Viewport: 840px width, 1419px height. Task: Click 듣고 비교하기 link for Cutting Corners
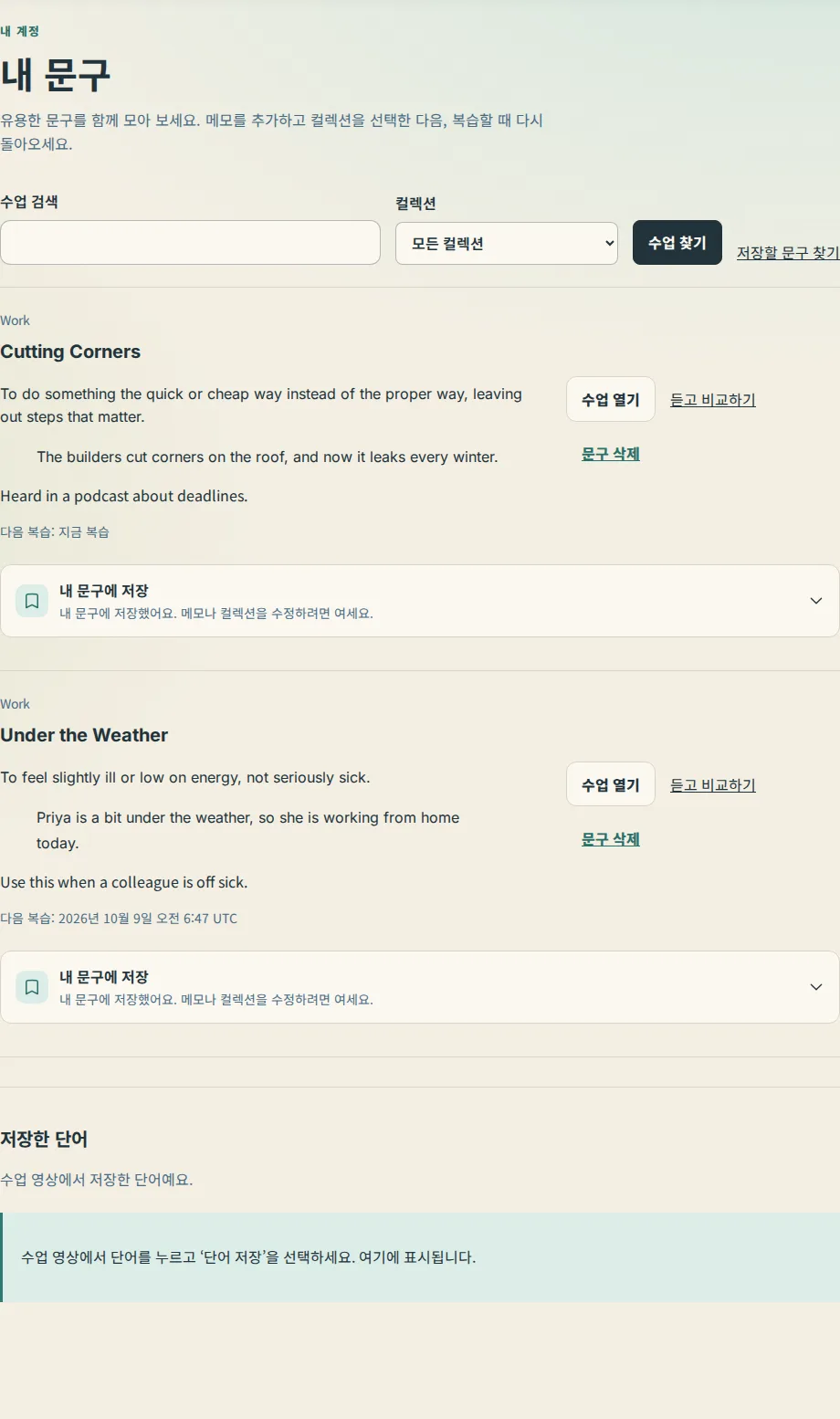713,399
